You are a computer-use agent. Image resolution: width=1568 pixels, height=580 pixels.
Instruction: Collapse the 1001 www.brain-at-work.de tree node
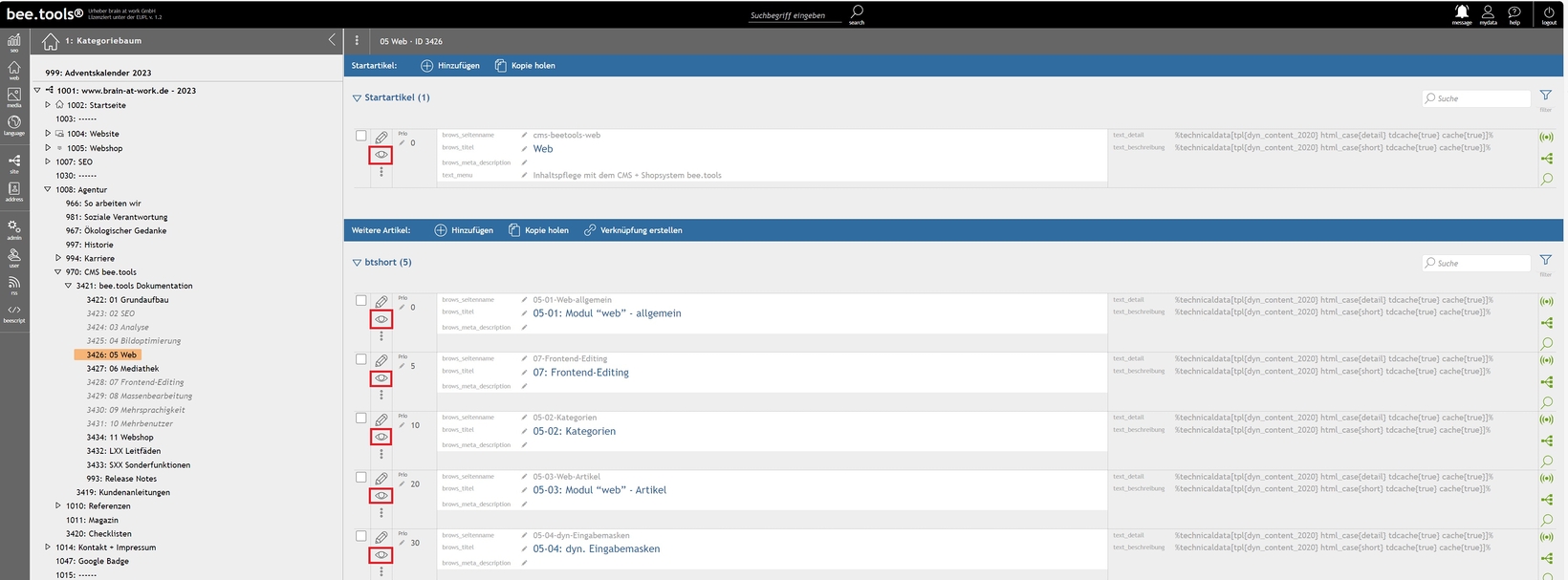[x=37, y=90]
